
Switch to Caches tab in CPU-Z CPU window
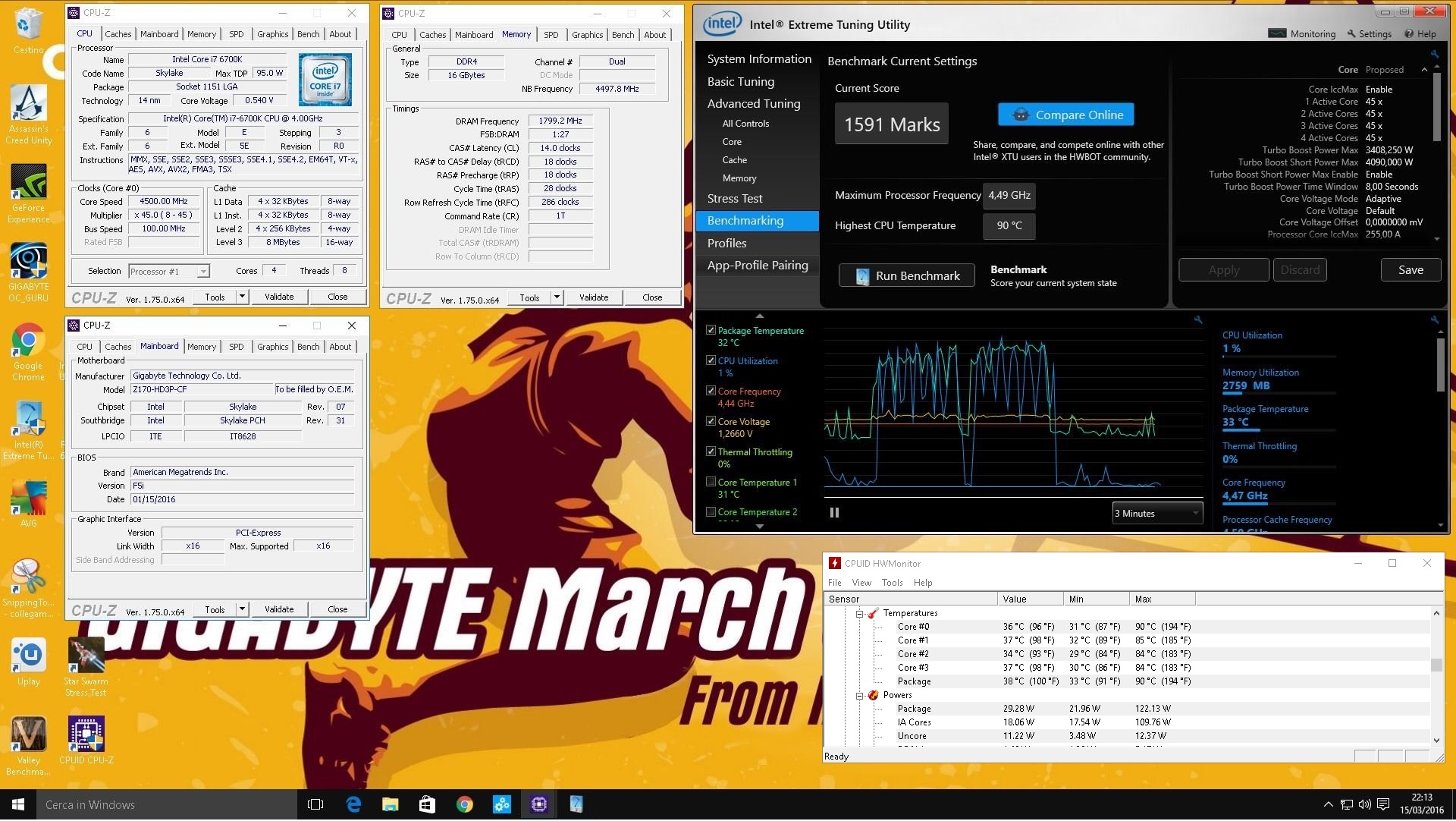(x=118, y=34)
